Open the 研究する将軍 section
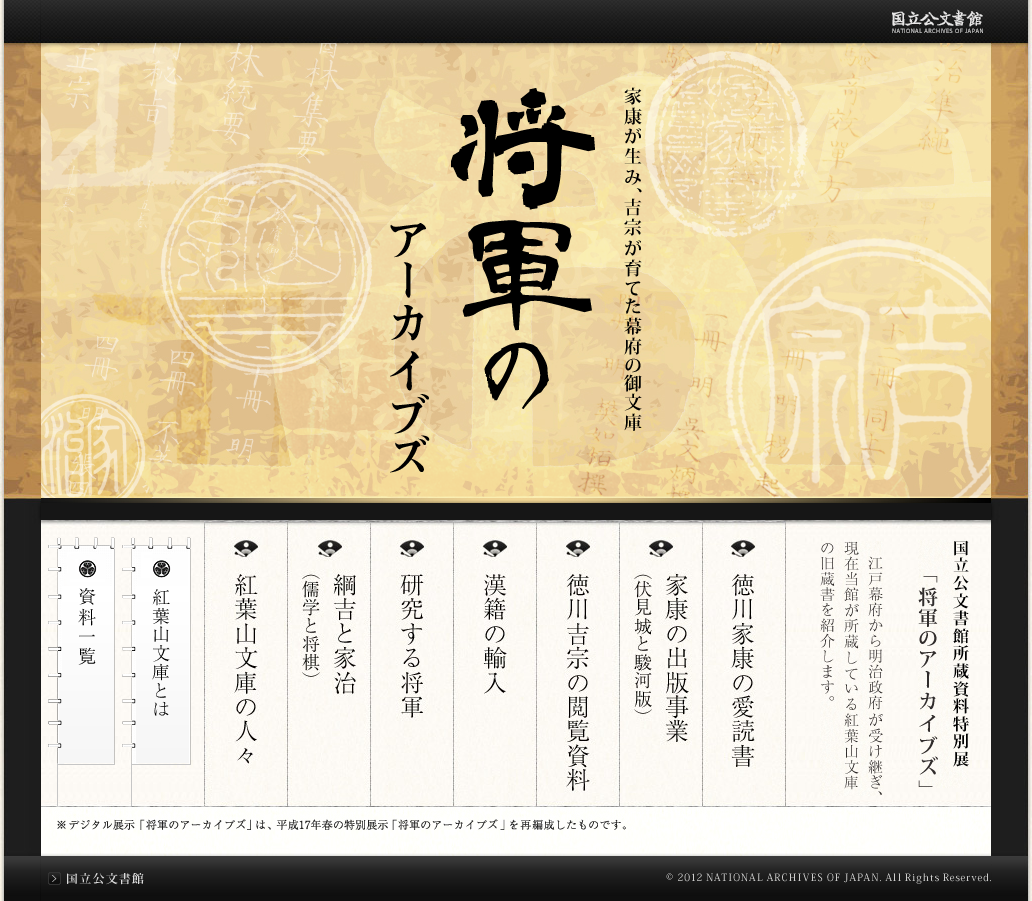1032x901 pixels. point(411,646)
